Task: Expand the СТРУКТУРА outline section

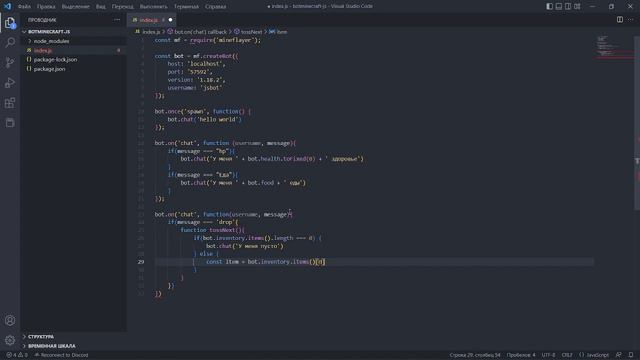Action: tap(73, 337)
